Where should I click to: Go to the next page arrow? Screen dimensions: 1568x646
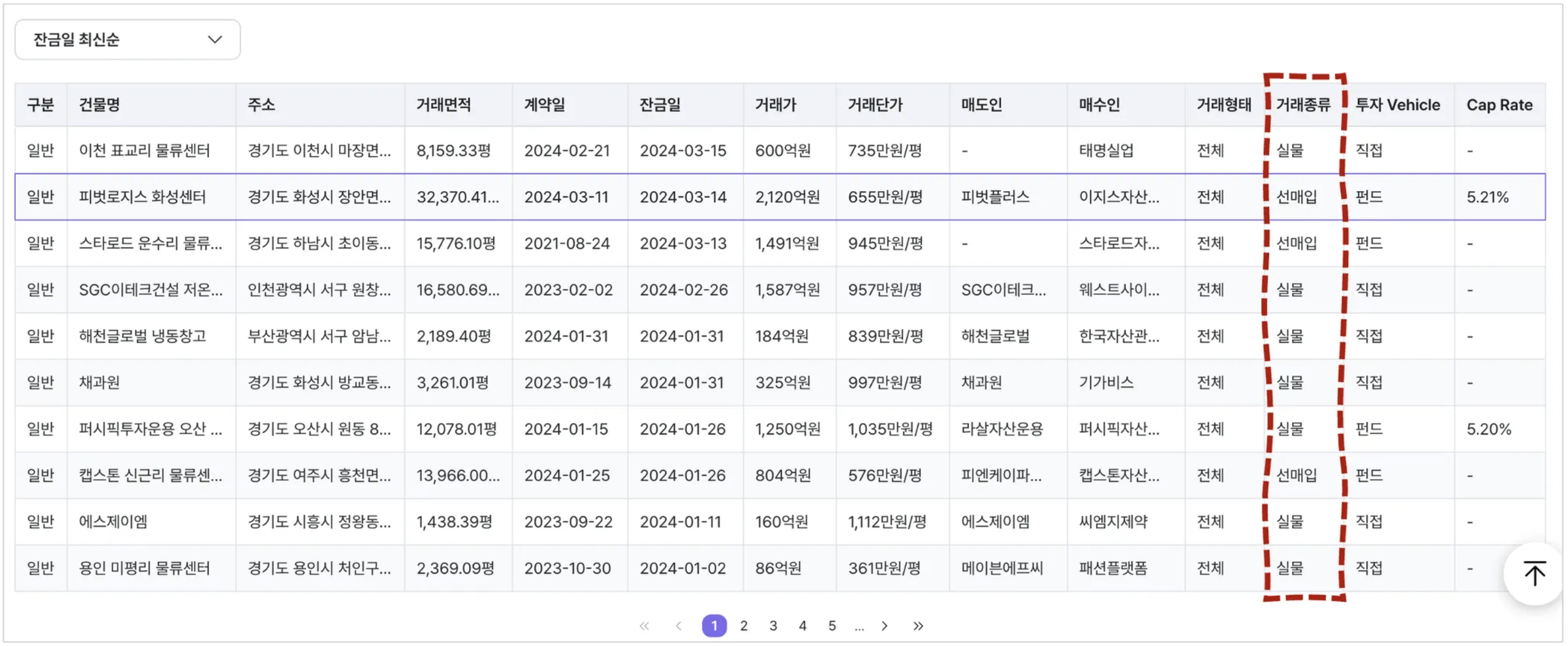pos(885,625)
